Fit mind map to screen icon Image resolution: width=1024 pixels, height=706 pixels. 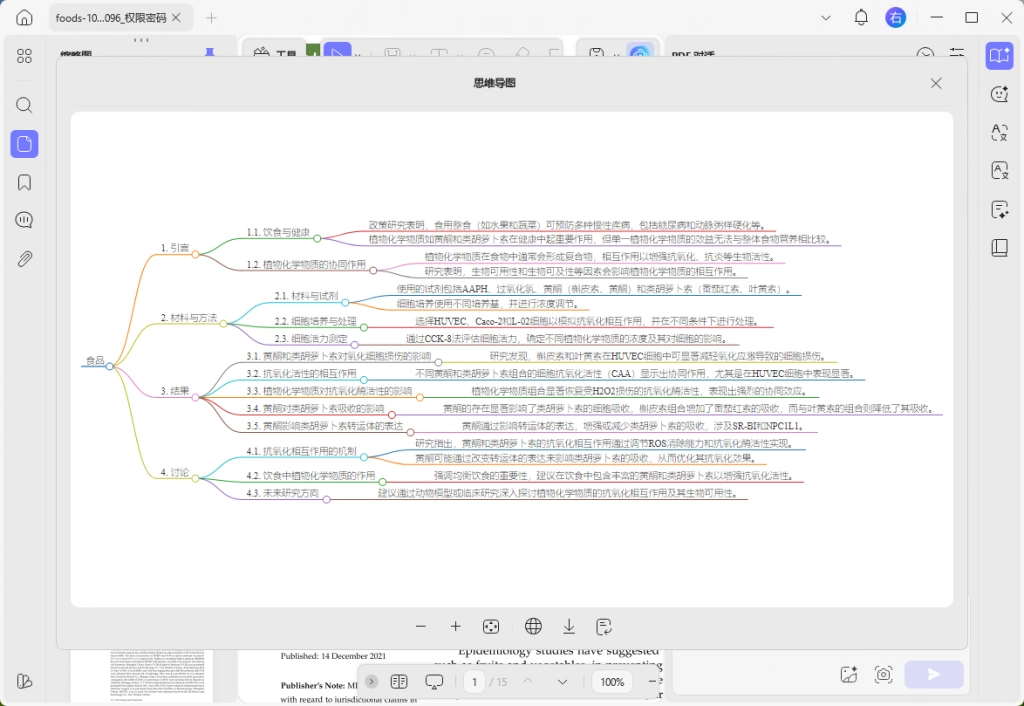coord(490,626)
